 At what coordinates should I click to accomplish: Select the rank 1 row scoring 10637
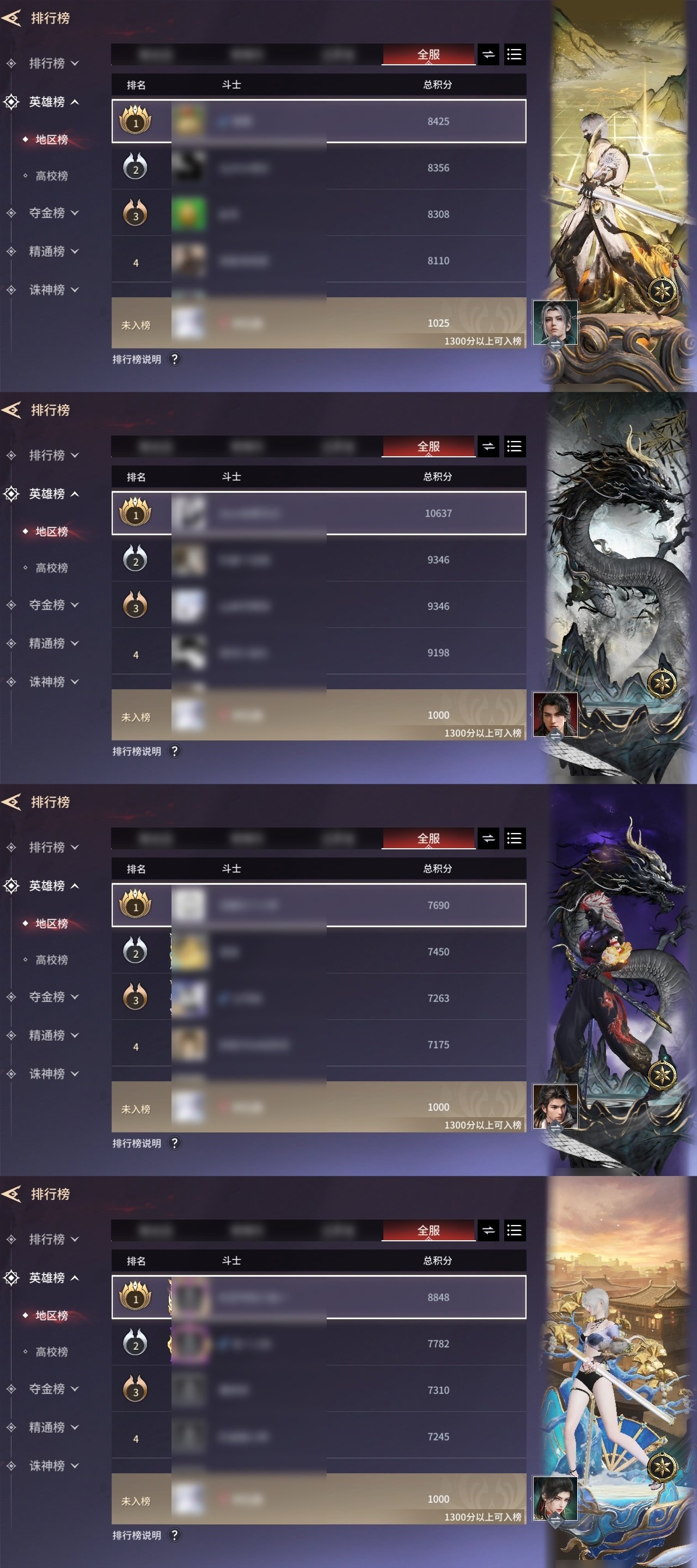pos(319,513)
